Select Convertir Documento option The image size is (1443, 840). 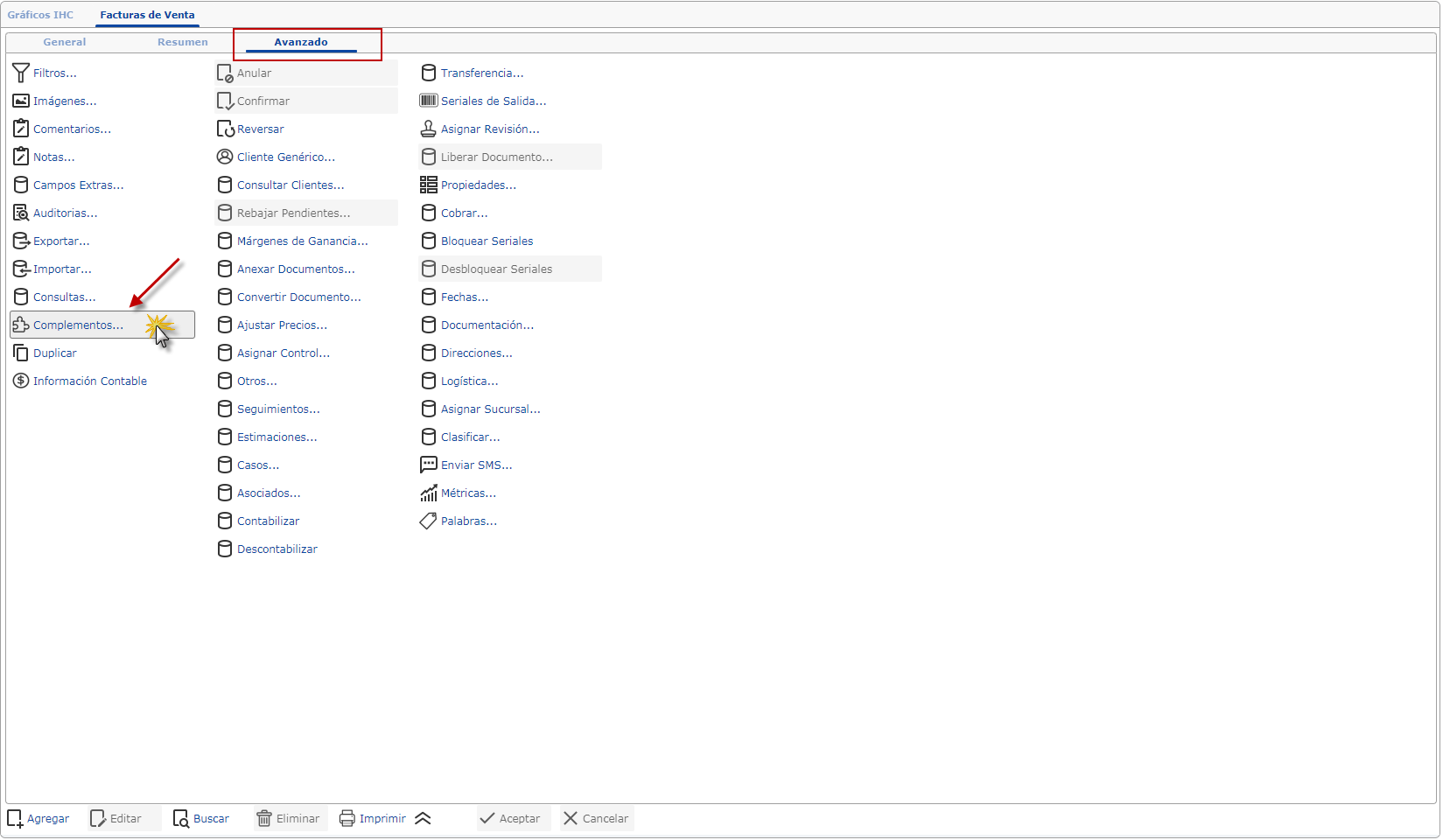[298, 297]
